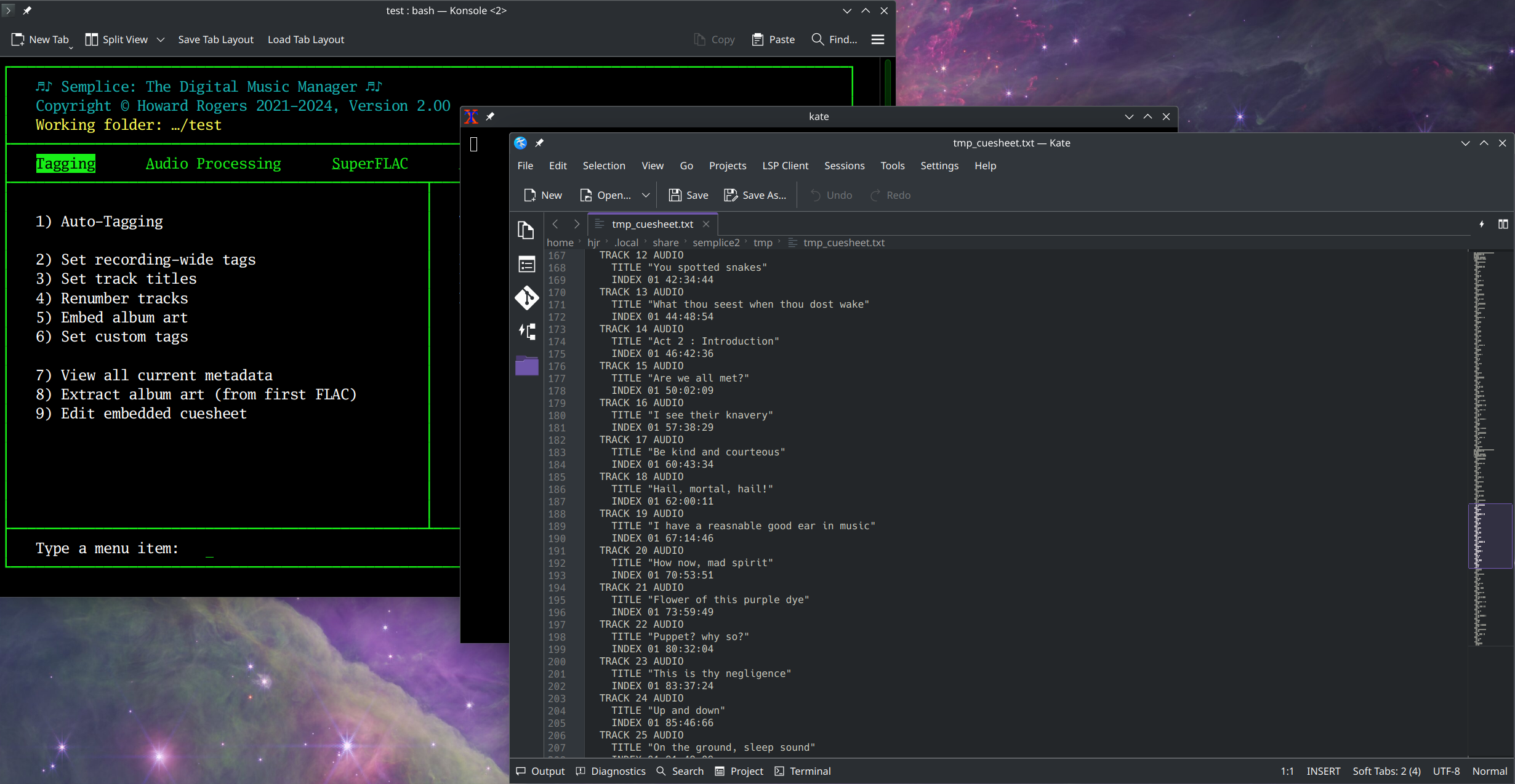Open the Documents sidebar panel in Kate

(526, 231)
